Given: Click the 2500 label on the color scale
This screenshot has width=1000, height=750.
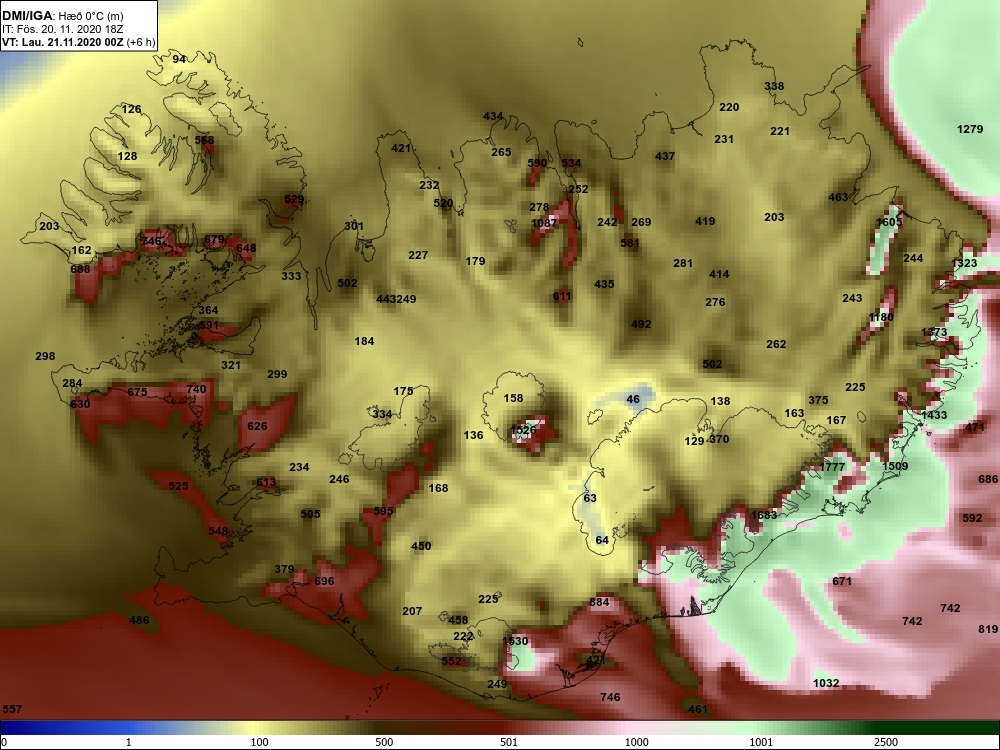Looking at the screenshot, I should point(885,742).
